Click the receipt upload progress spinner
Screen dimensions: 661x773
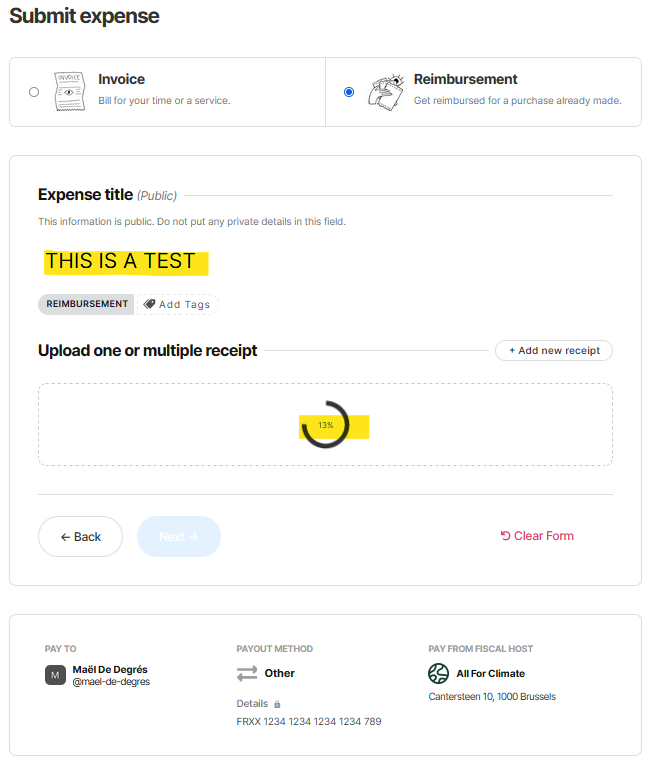click(x=325, y=425)
